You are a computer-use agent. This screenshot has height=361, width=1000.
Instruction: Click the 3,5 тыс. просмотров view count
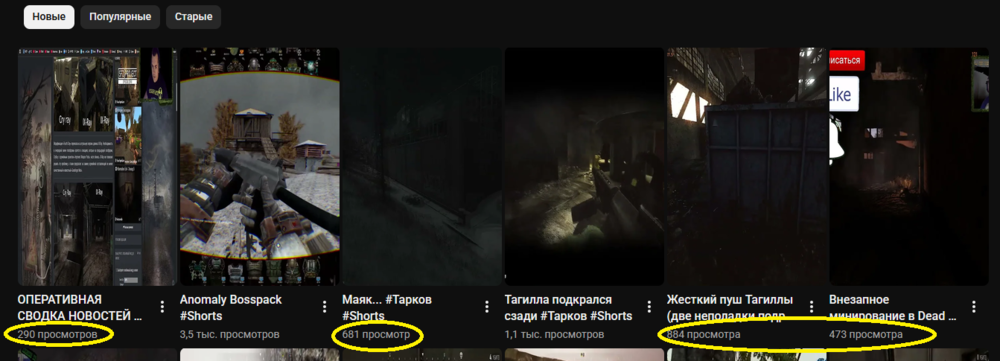(x=230, y=334)
